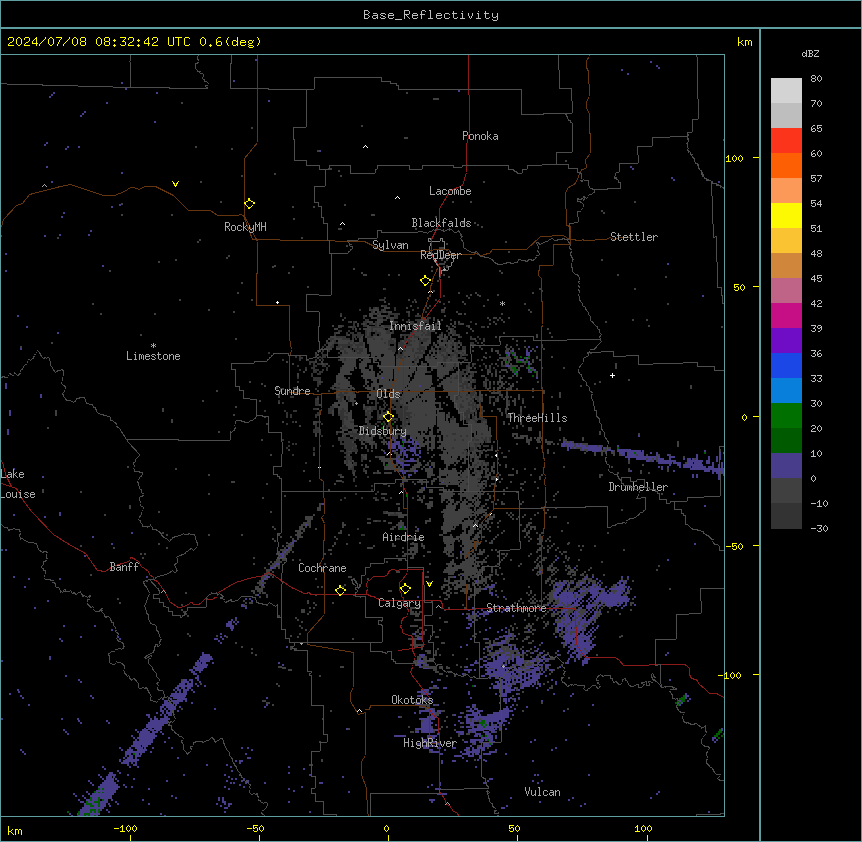The width and height of the screenshot is (862, 842).
Task: Select the 36 dBZ blue color swatch
Action: (x=786, y=365)
